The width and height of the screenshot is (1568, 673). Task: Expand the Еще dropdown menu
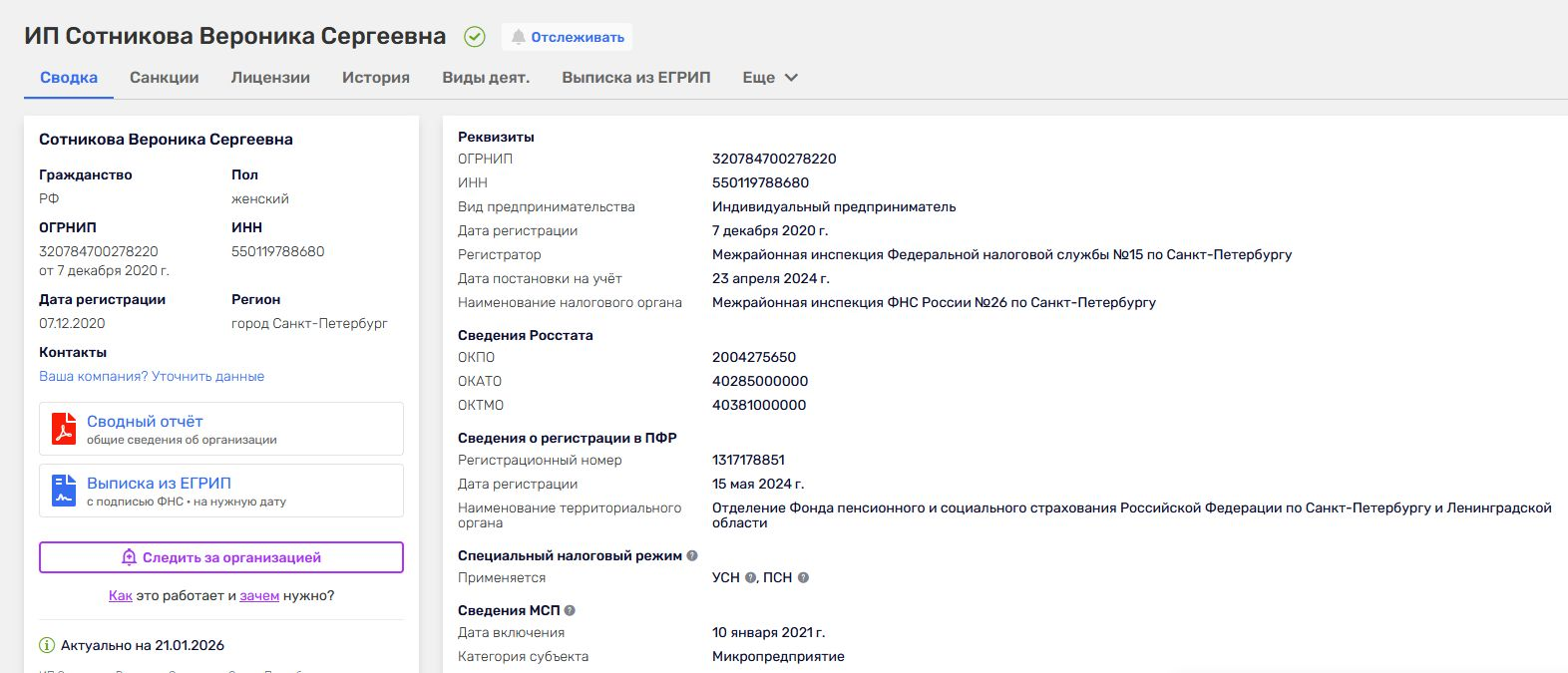770,77
